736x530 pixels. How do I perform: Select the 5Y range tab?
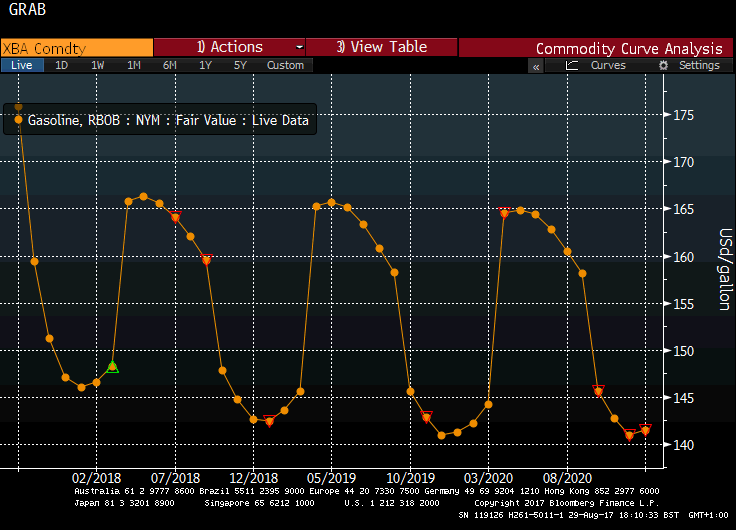coord(240,65)
